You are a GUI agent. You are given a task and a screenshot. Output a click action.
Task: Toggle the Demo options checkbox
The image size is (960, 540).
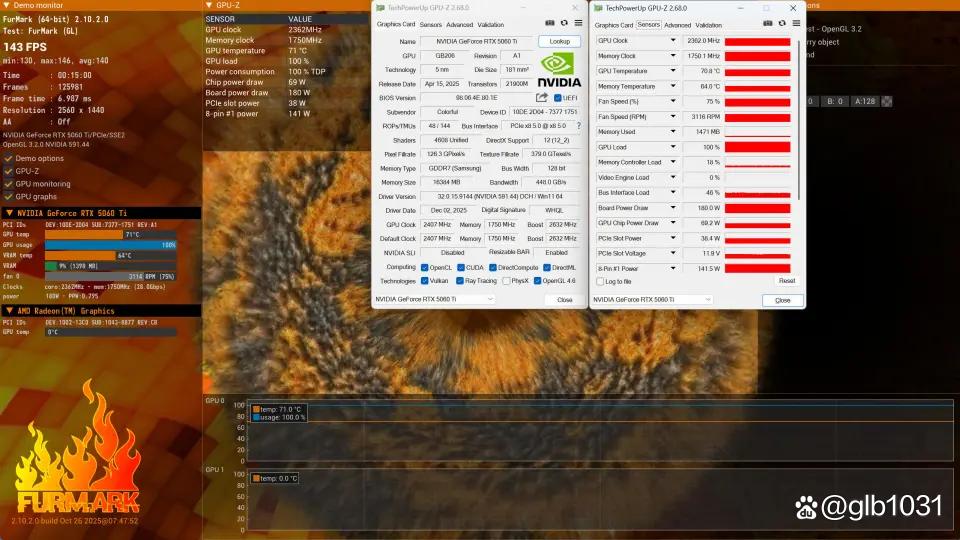[x=9, y=159]
